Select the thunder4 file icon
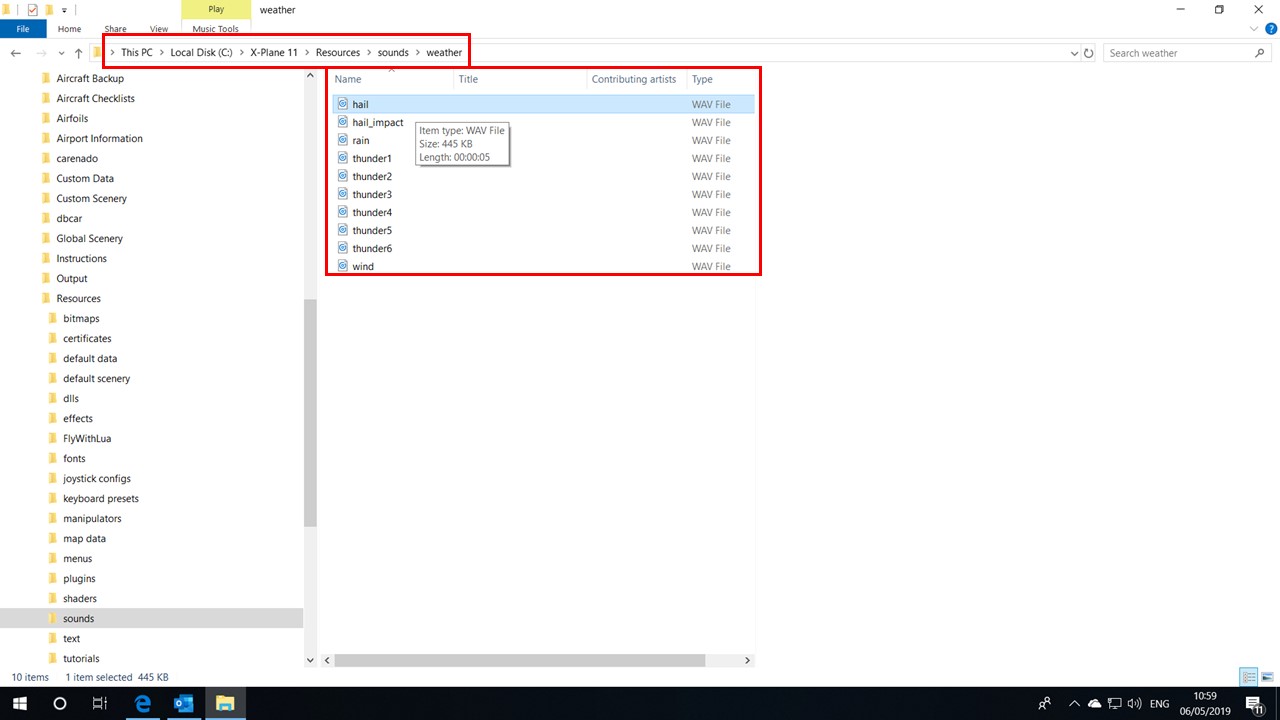This screenshot has width=1280, height=720. click(x=343, y=212)
